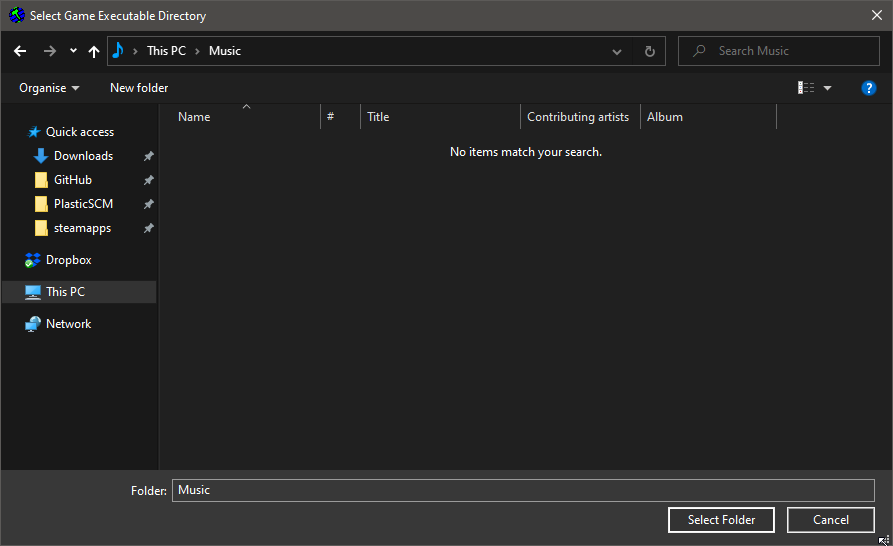Image resolution: width=893 pixels, height=546 pixels.
Task: Open the recent locations dropdown arrow
Action: click(x=73, y=51)
